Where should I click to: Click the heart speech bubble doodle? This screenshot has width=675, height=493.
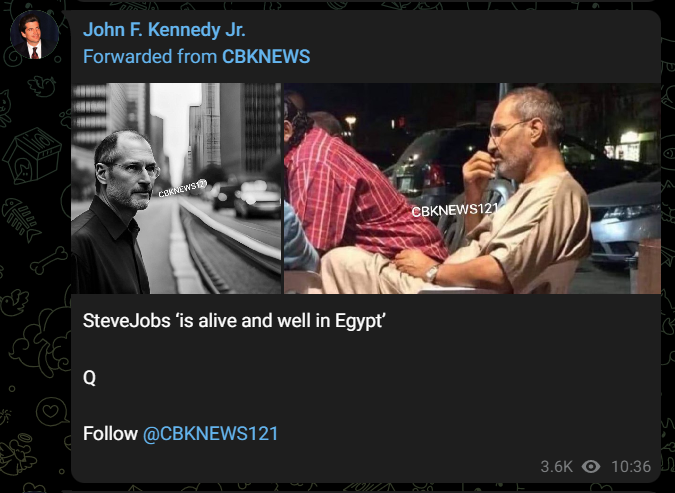tap(52, 411)
